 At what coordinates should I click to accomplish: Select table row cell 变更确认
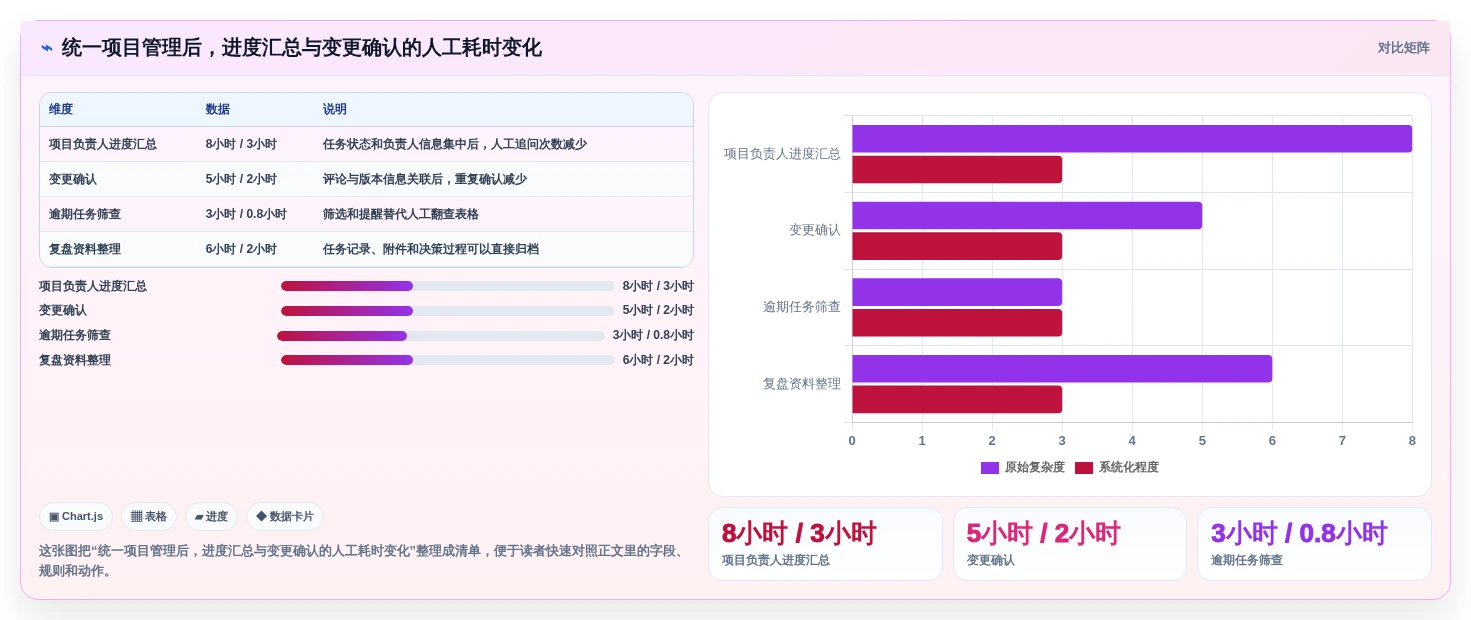(73, 179)
